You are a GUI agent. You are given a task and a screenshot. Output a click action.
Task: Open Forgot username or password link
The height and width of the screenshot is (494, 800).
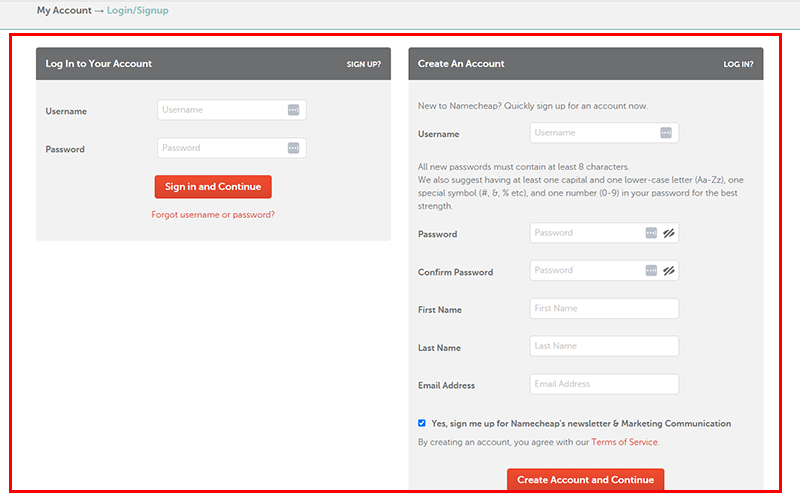213,215
